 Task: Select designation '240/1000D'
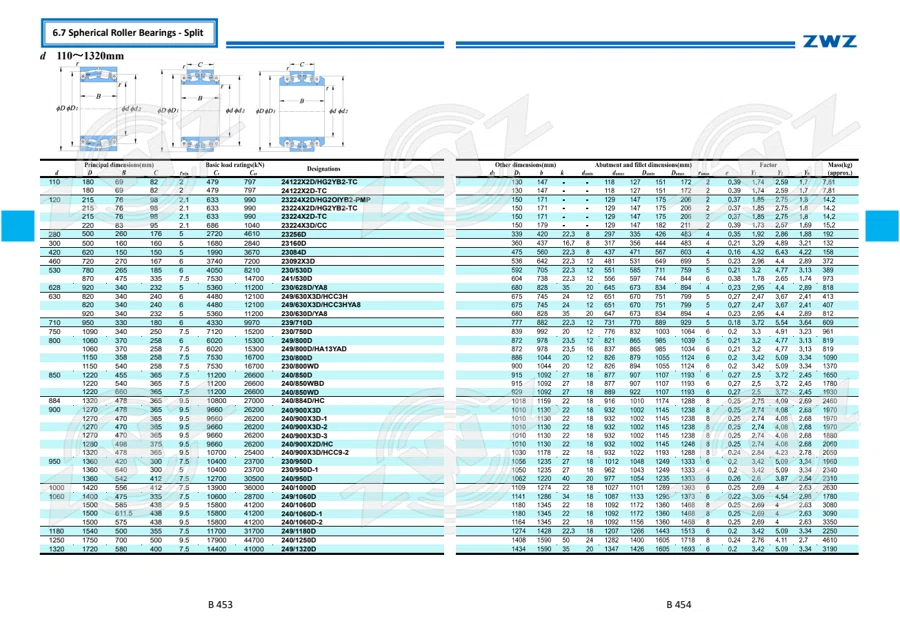tap(298, 488)
